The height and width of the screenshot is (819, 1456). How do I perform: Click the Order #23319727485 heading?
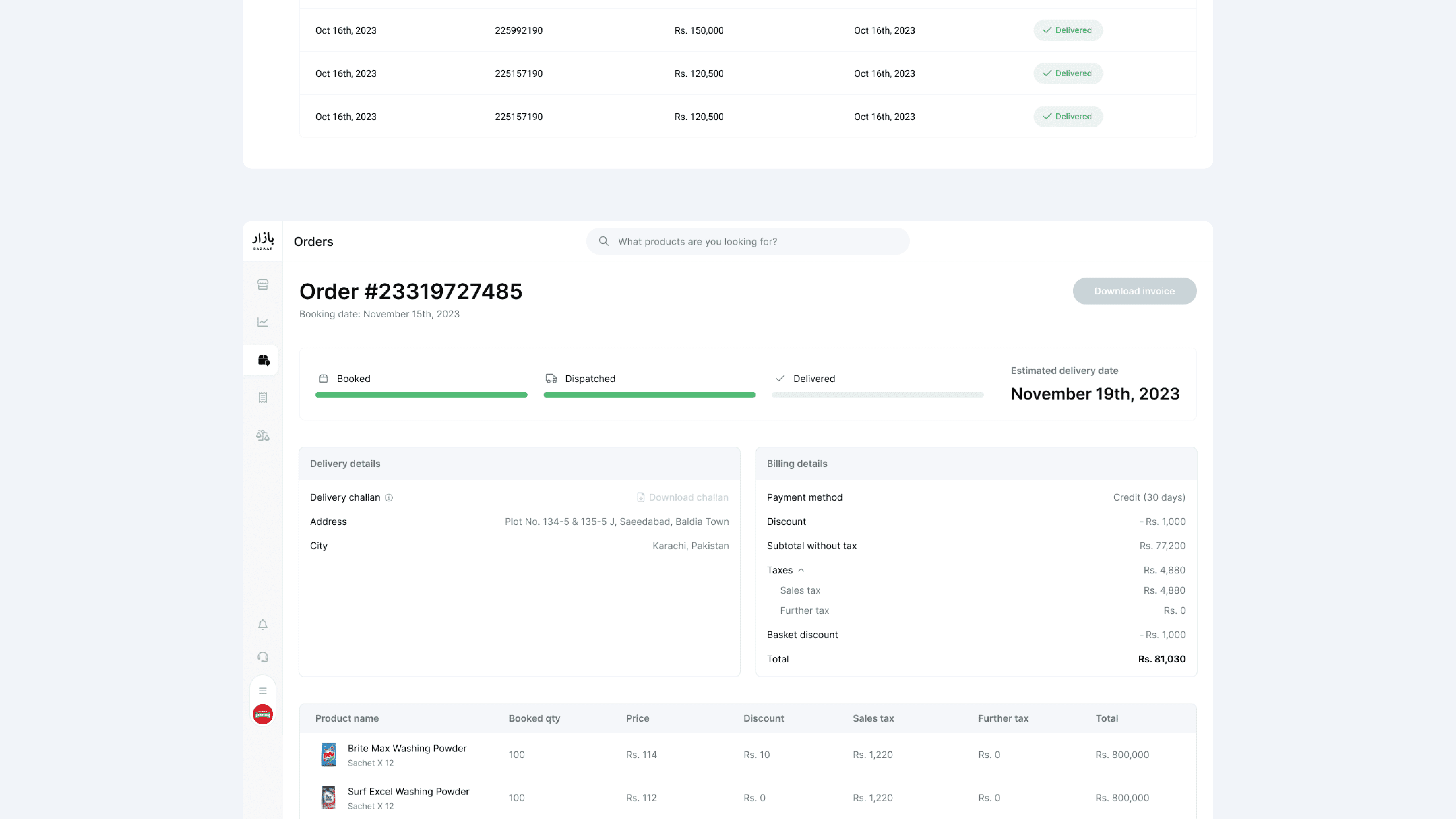point(411,292)
